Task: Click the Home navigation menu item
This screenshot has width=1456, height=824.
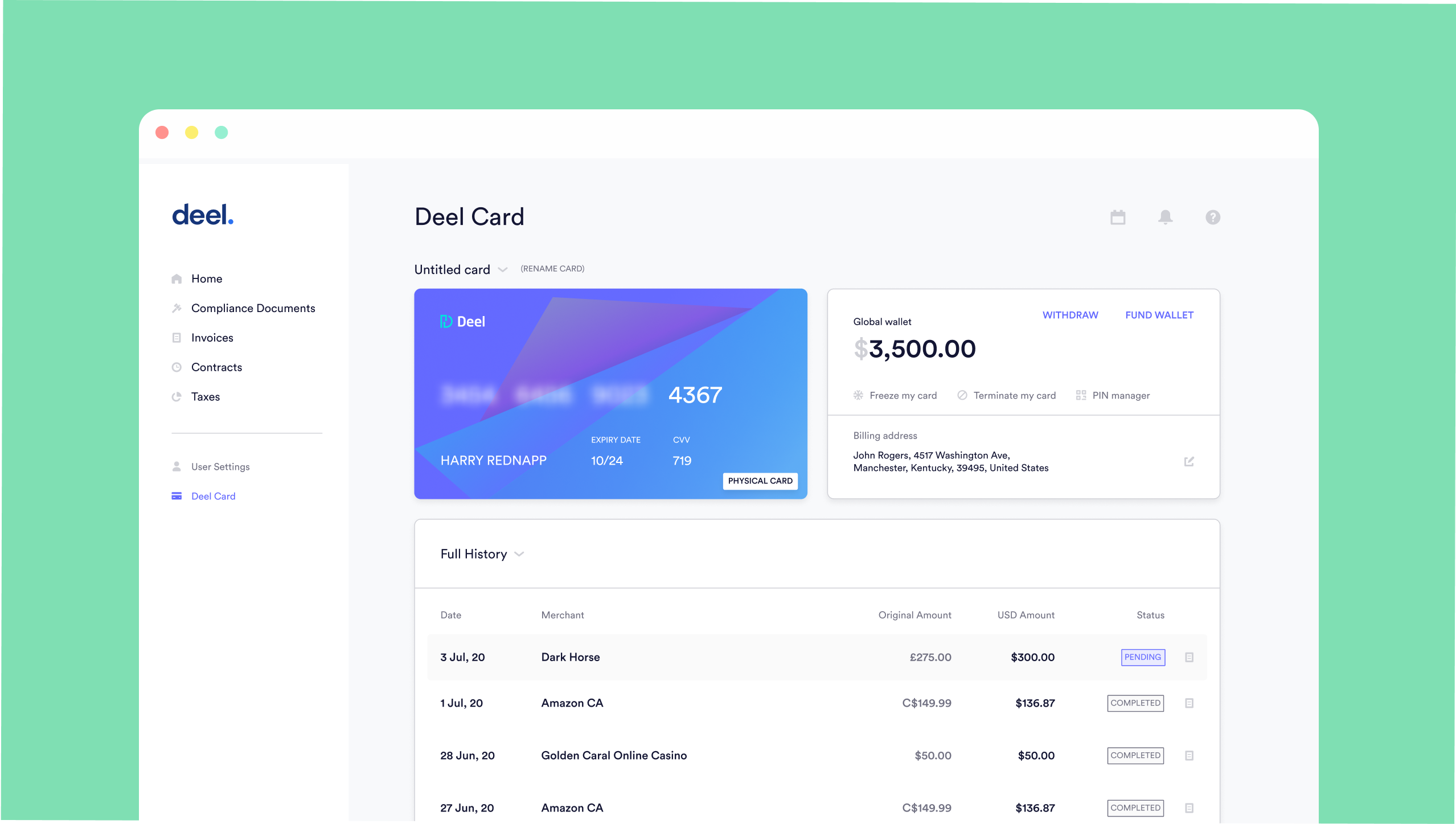Action: click(207, 278)
